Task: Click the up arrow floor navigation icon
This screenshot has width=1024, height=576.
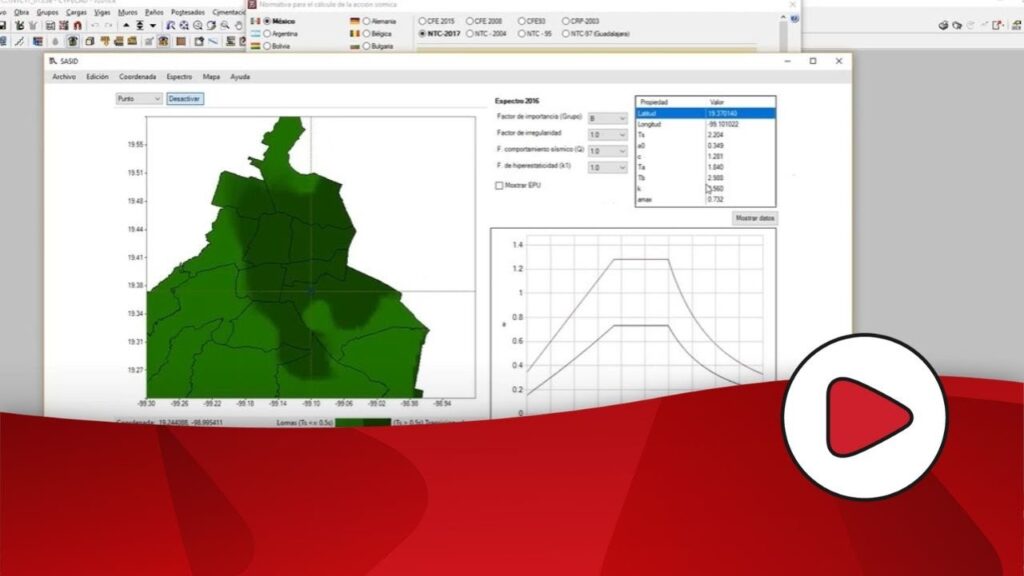Action: 126,25
